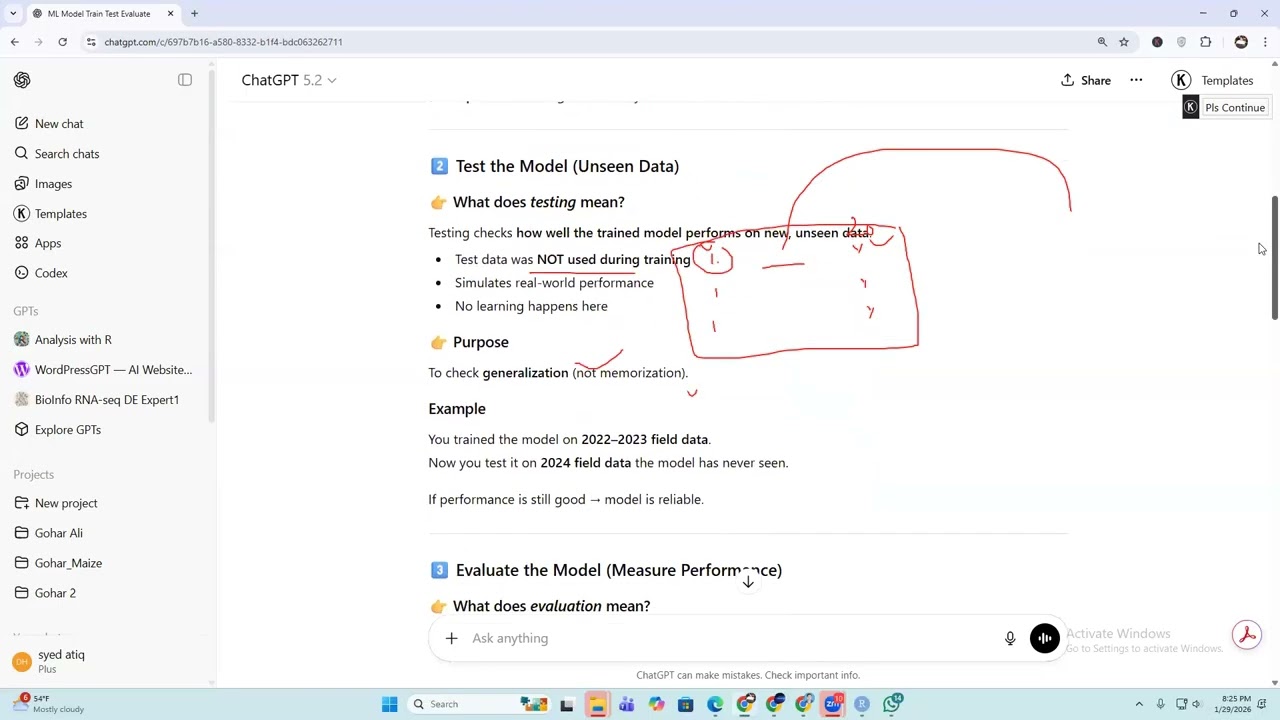Open the three-dot conversation options menu

coord(1136,80)
